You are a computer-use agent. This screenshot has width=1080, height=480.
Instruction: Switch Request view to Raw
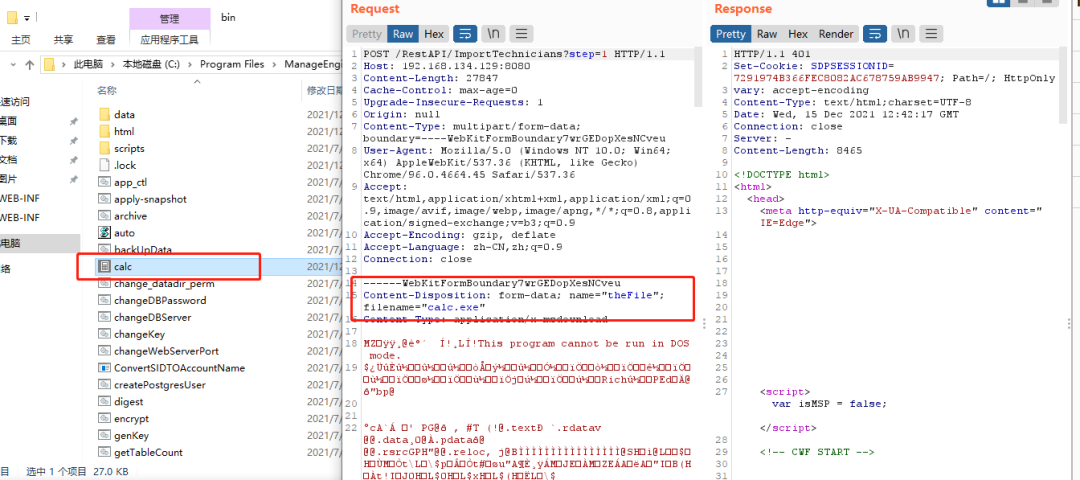tap(403, 34)
